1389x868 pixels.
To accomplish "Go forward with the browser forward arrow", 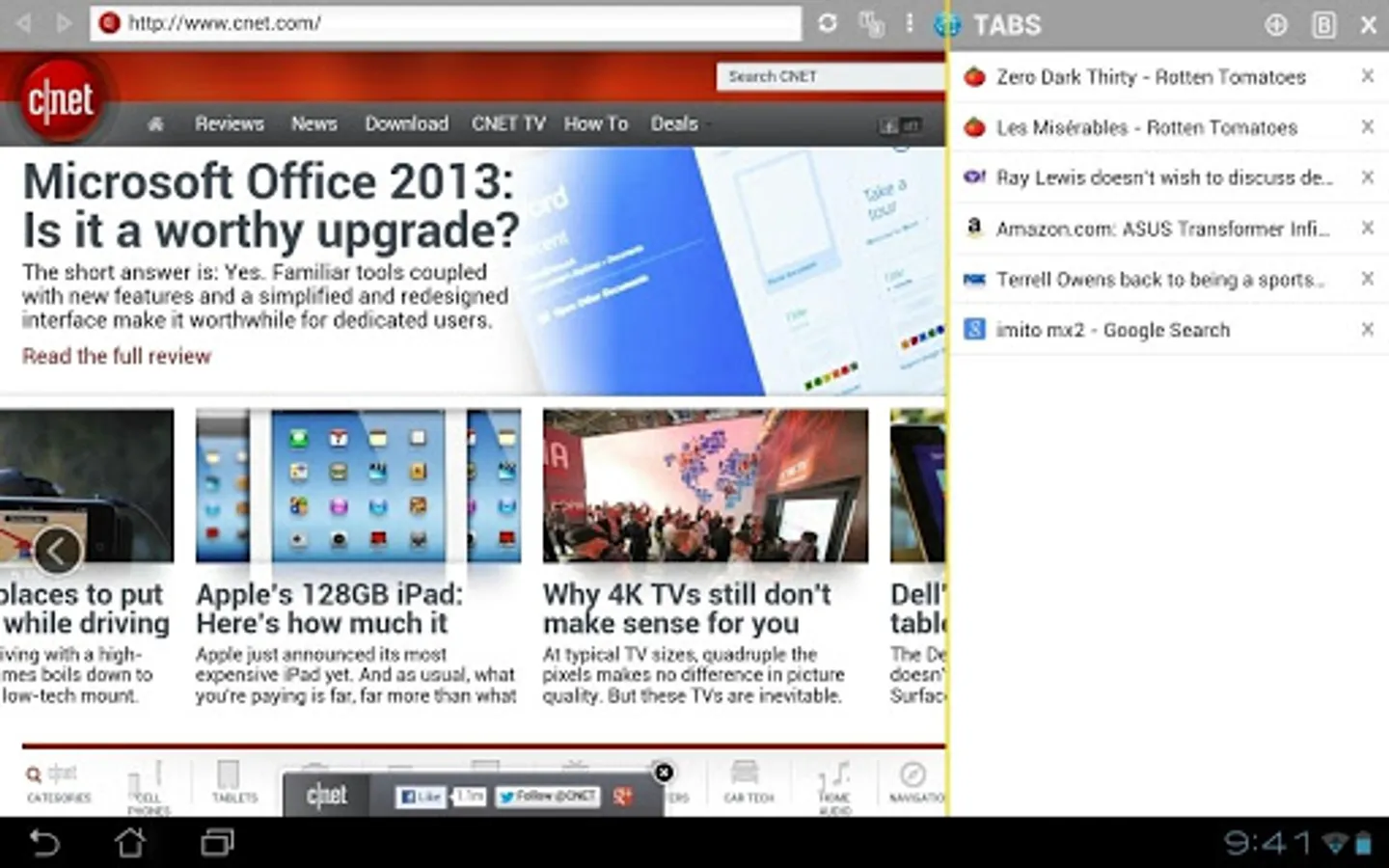I will tap(65, 23).
